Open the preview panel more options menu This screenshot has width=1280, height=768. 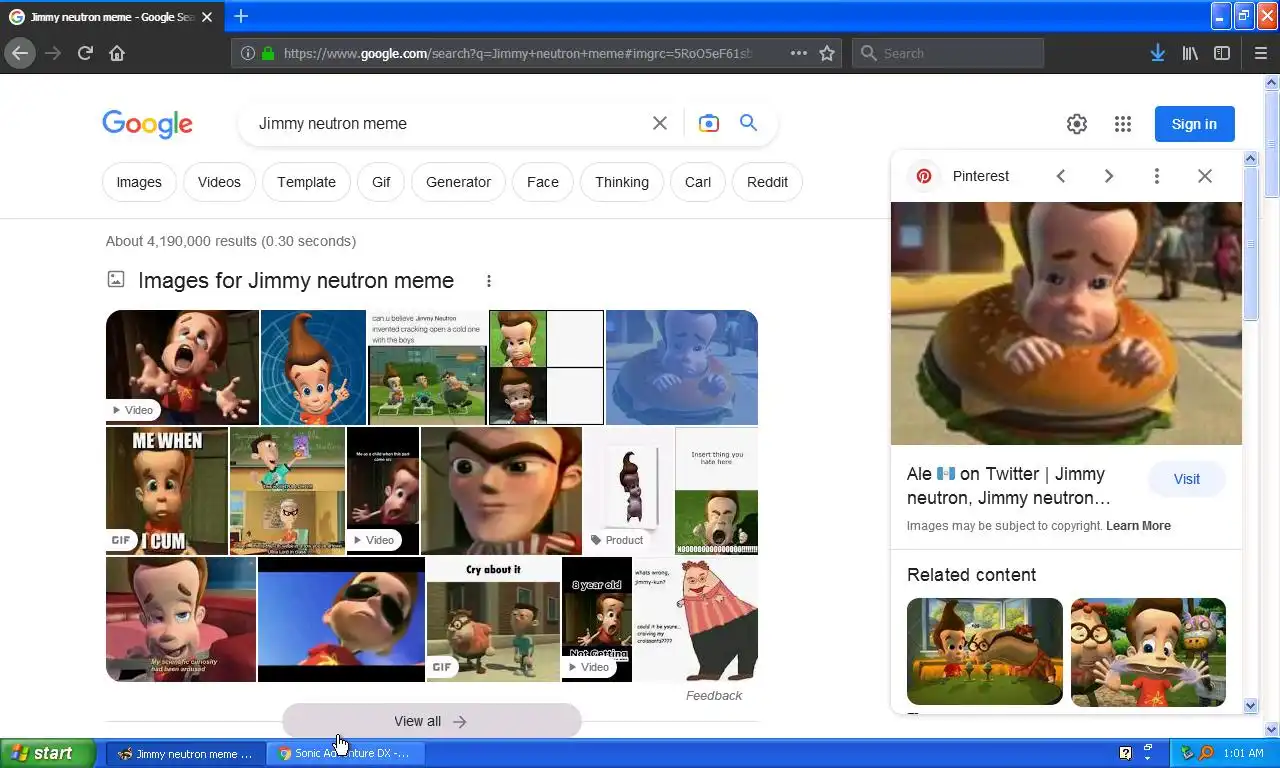1157,176
